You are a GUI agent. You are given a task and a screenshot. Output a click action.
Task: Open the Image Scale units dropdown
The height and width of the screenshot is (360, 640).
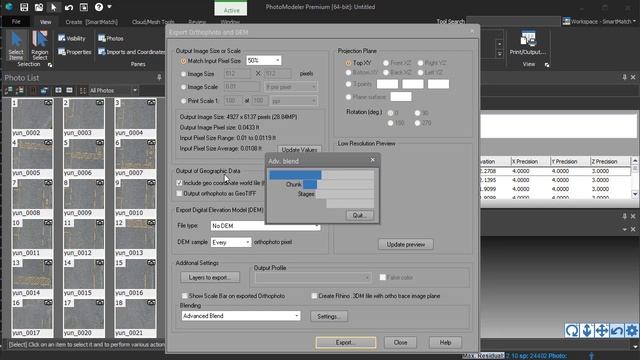pyautogui.click(x=291, y=87)
